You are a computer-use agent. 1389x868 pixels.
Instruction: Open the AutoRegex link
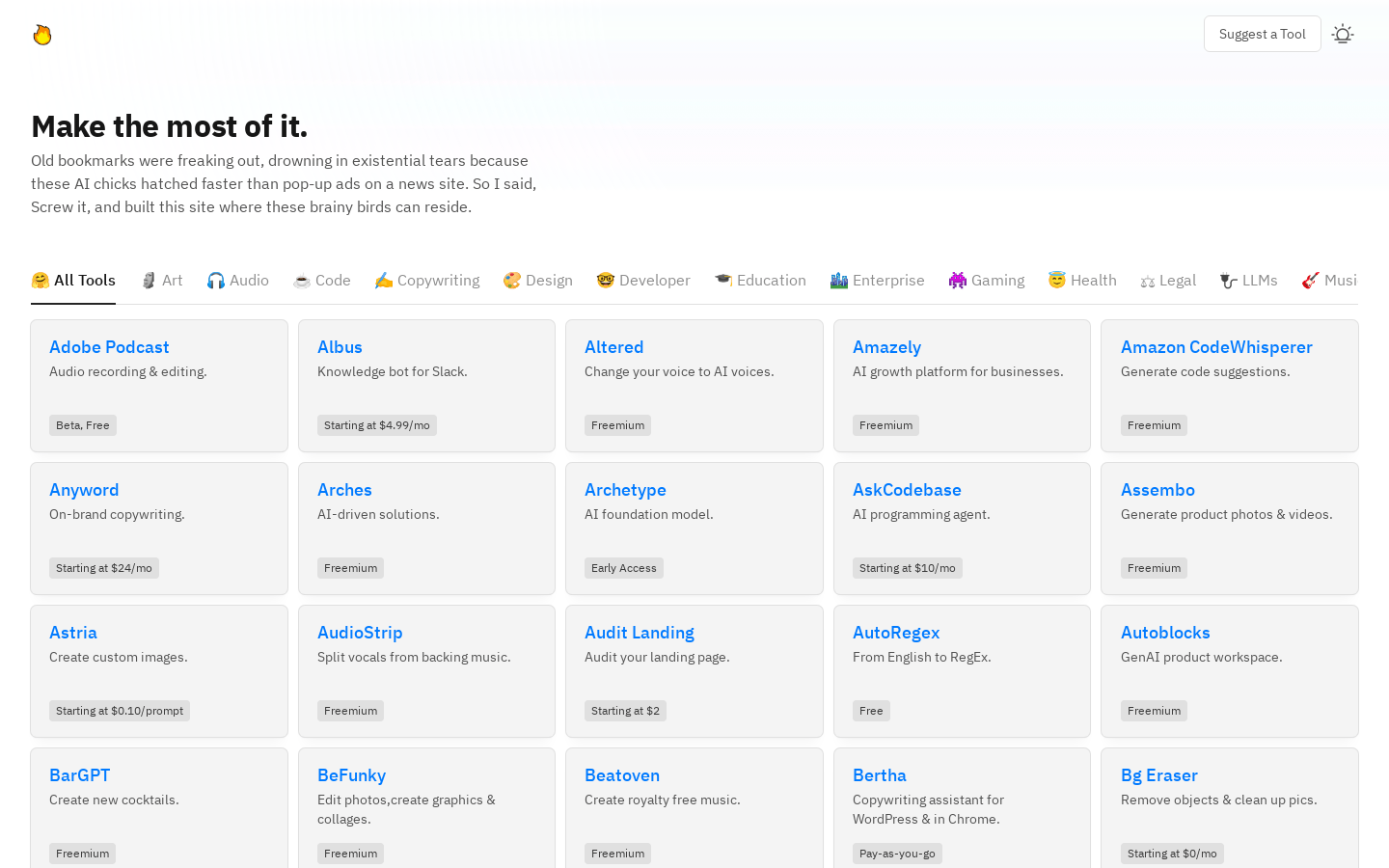[896, 633]
